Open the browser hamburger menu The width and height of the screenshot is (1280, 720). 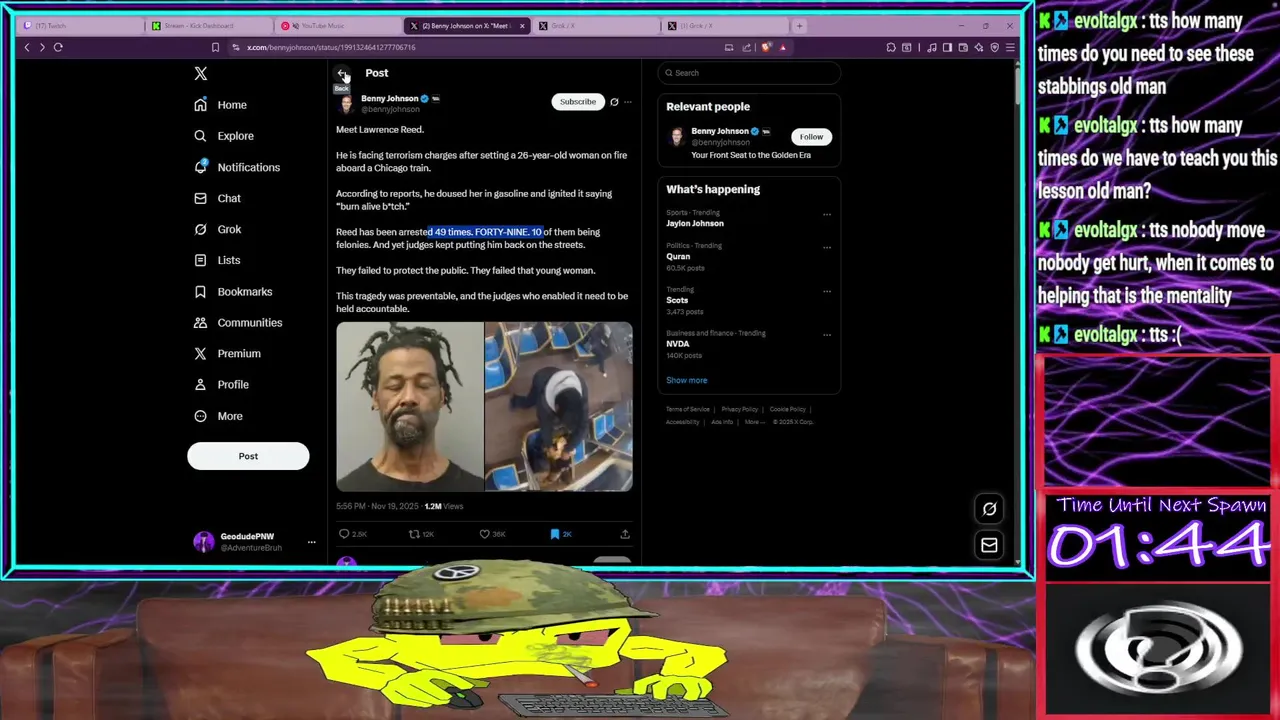[1010, 47]
